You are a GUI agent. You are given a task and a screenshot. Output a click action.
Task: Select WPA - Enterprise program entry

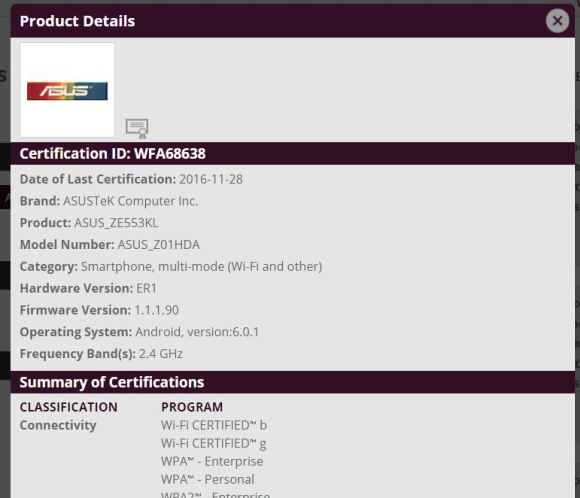coord(212,461)
